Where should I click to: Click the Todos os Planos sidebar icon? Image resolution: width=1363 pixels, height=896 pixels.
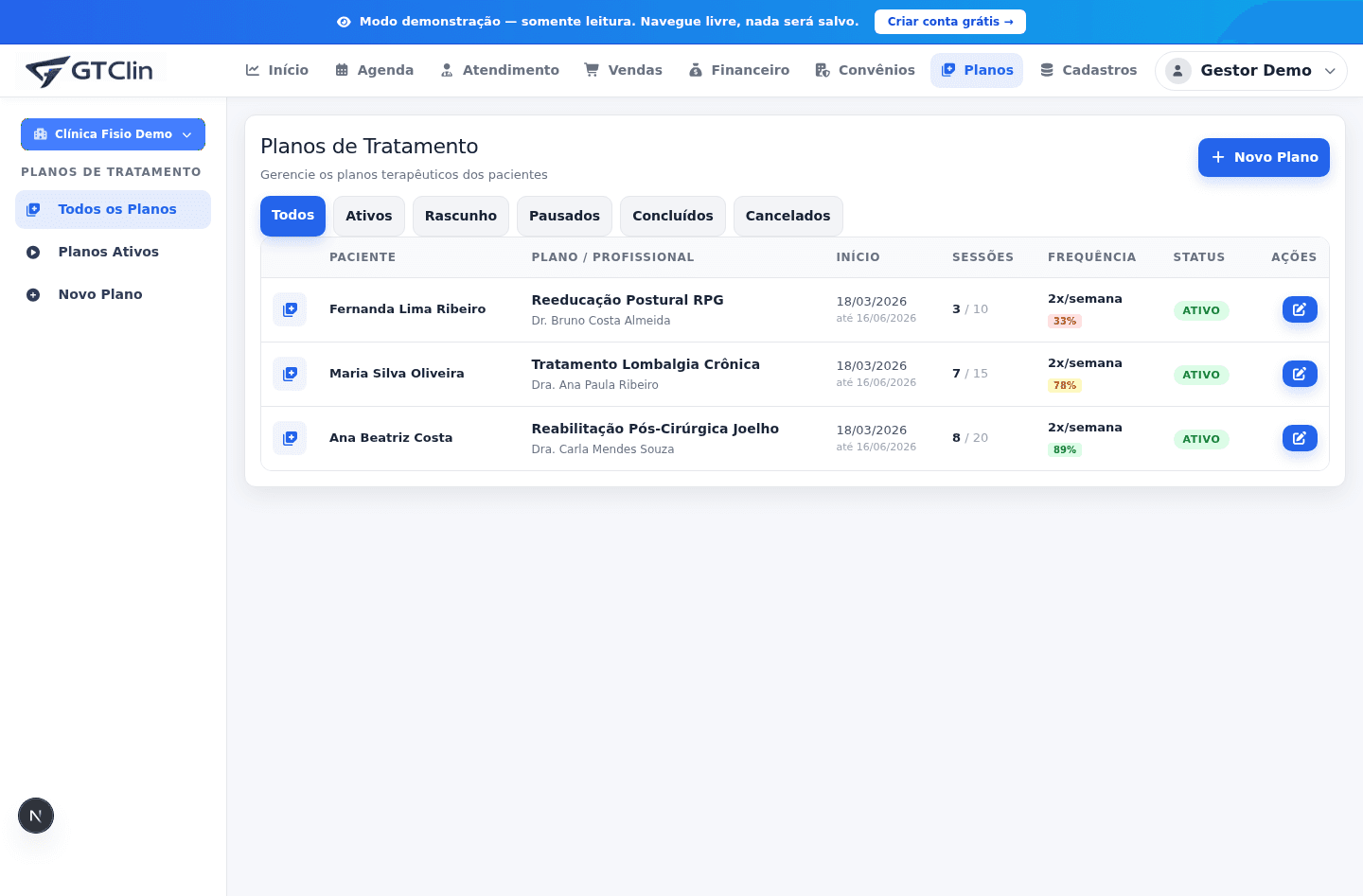click(33, 209)
